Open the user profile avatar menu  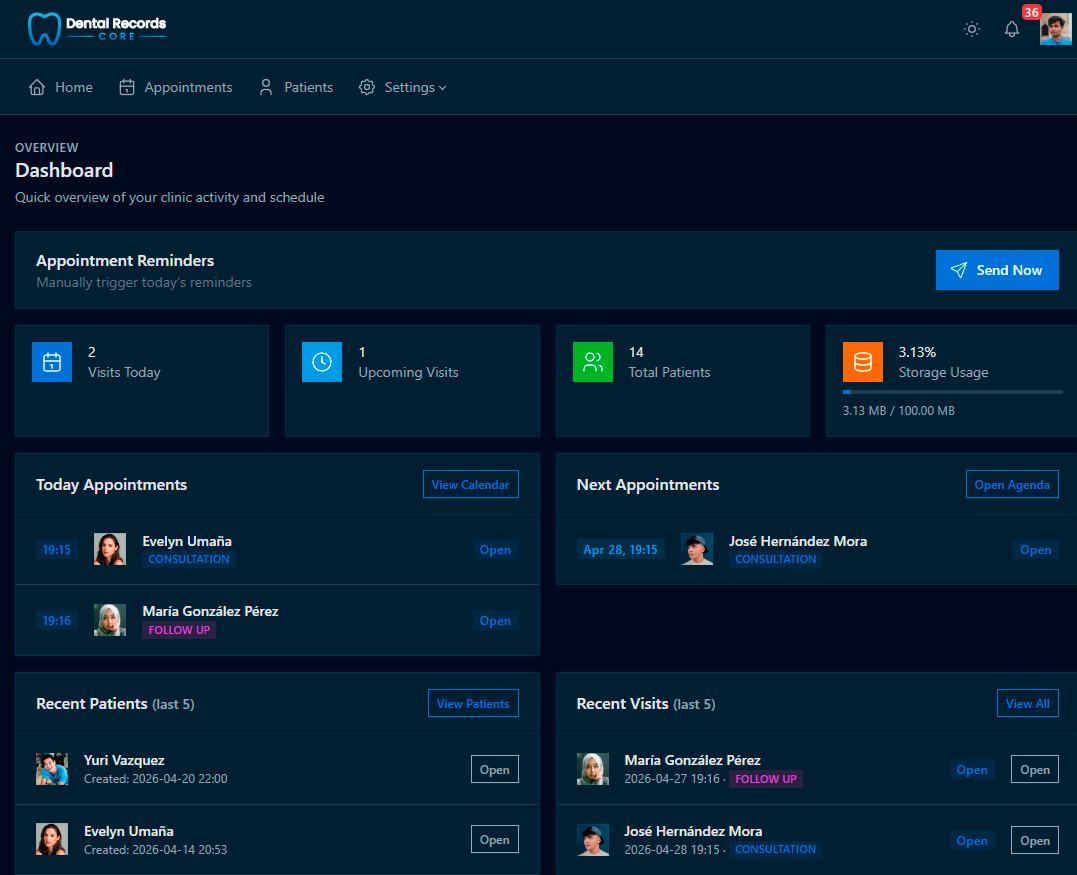pyautogui.click(x=1055, y=29)
